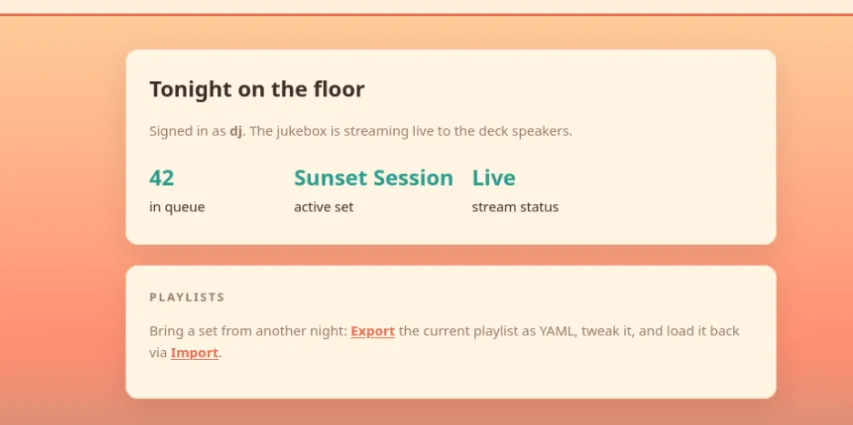This screenshot has width=853, height=425.
Task: Click the "active set" label
Action: click(x=324, y=207)
